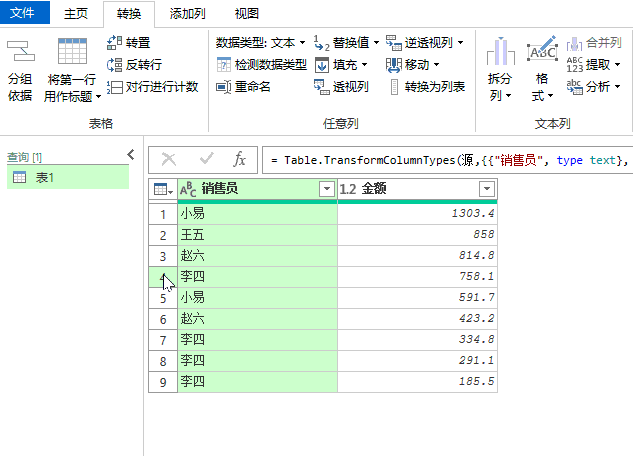Collapse the 查询 queries pane chevron

tap(131, 155)
